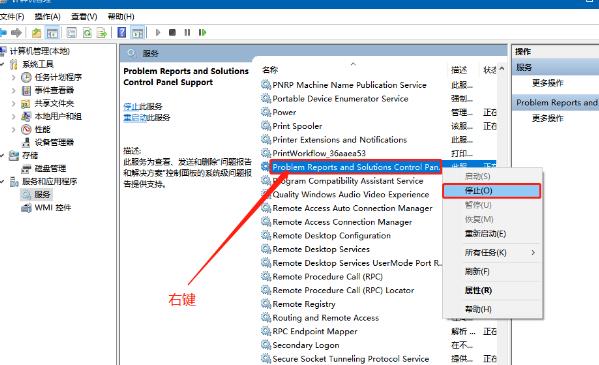Open the 操作(A) menu
The width and height of the screenshot is (599, 365).
[x=47, y=16]
